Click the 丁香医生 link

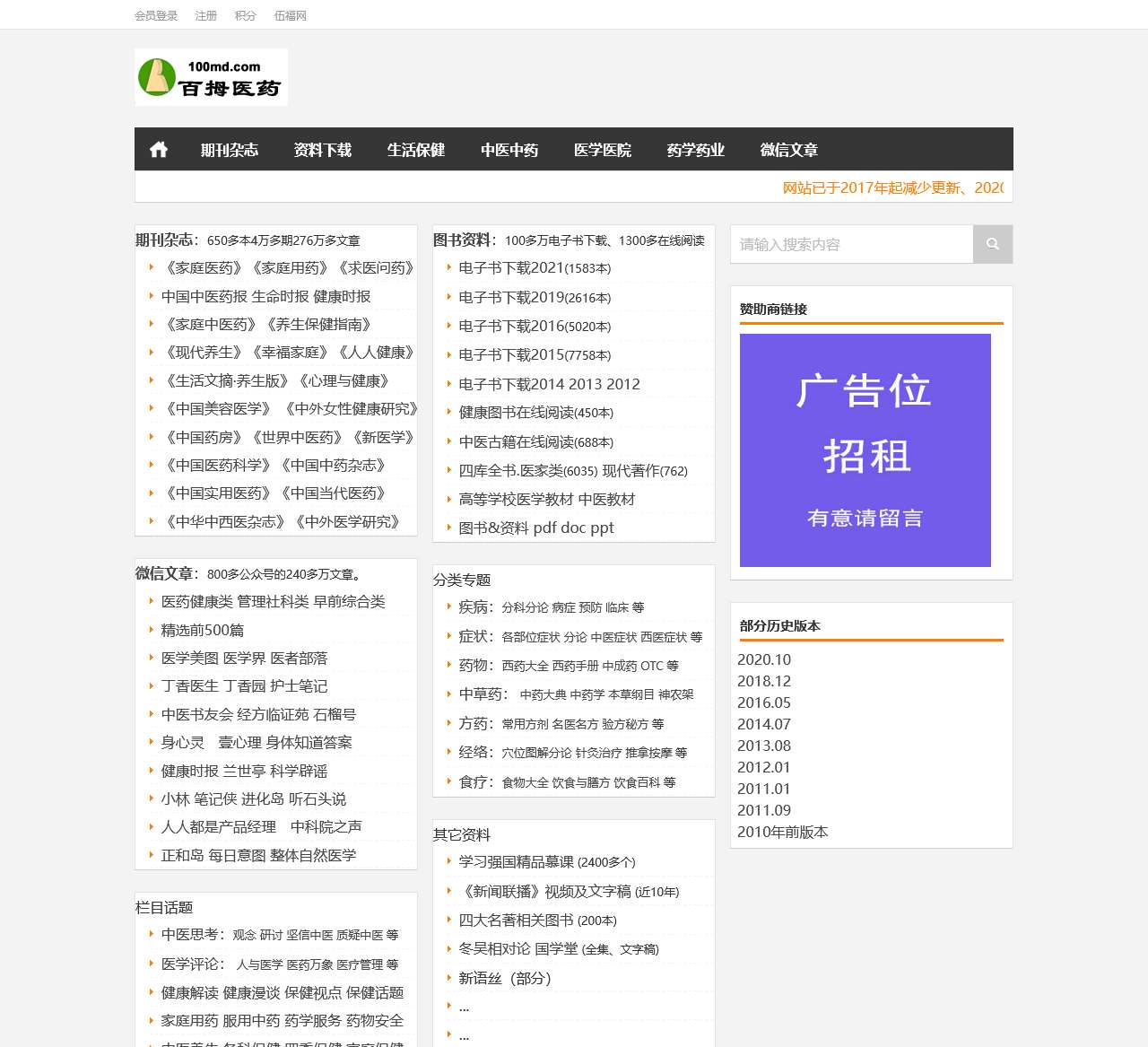[189, 686]
